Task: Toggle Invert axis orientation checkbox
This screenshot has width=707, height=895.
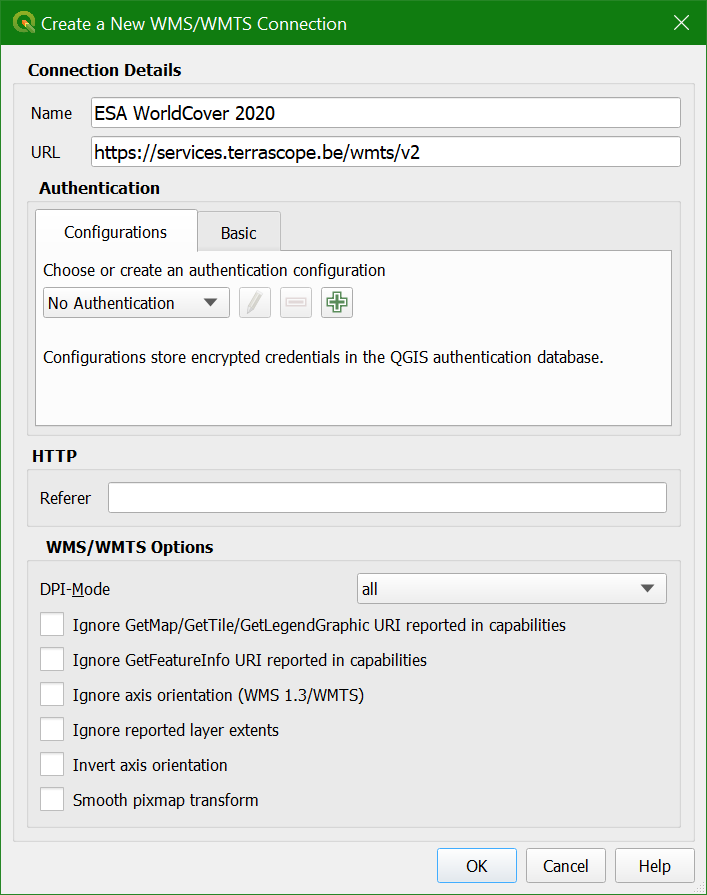Action: point(52,764)
